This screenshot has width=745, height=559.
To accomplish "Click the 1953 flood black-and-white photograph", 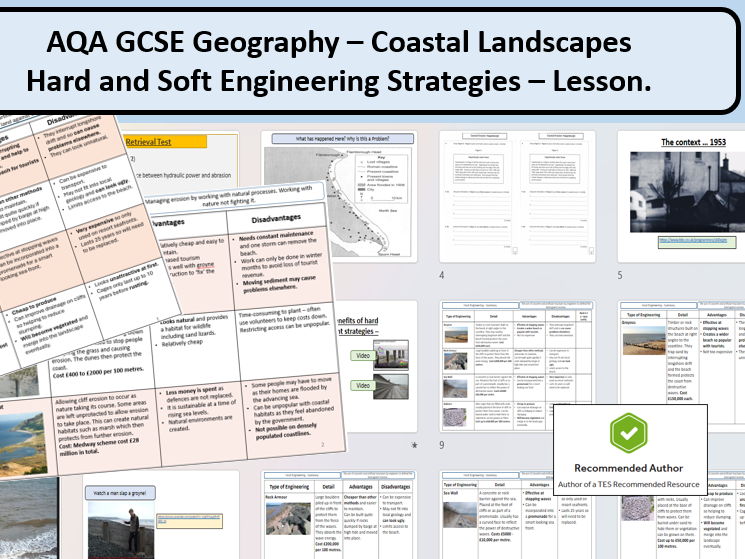I will tap(688, 192).
